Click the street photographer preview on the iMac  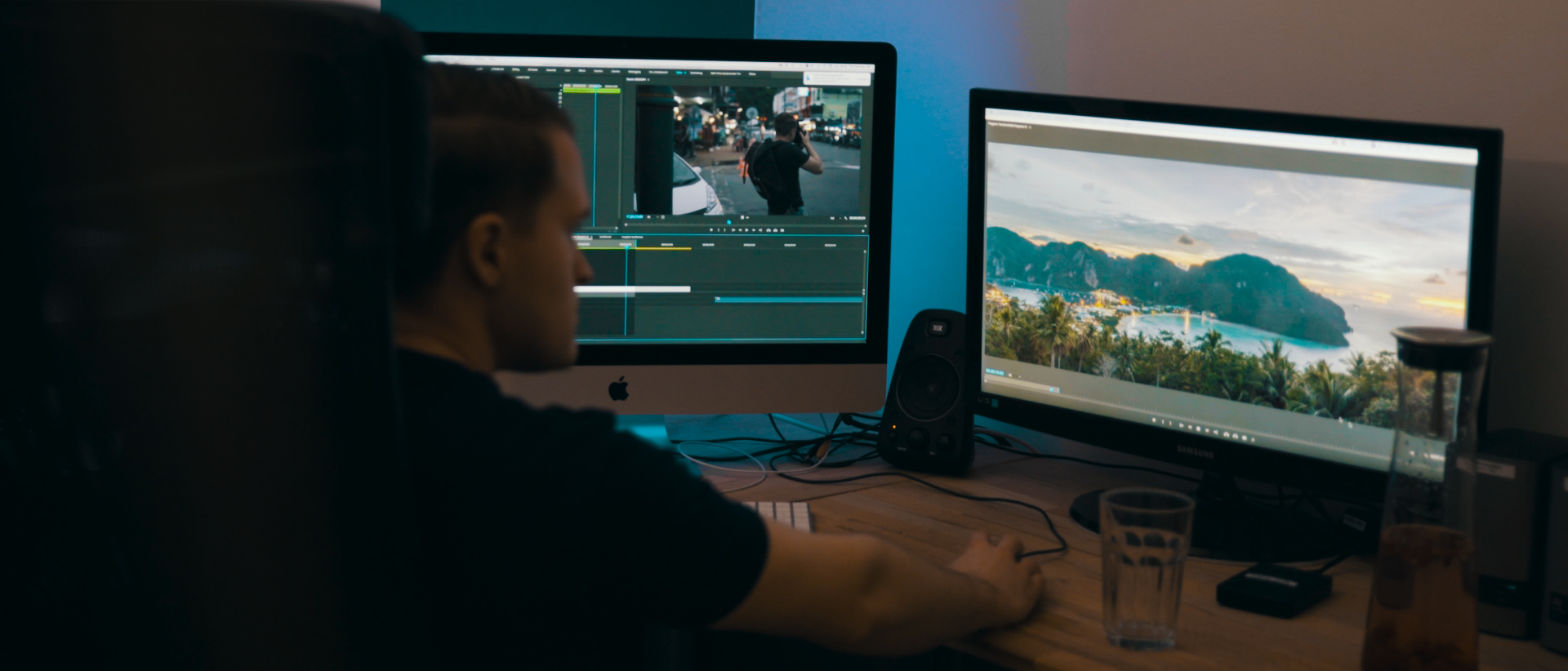749,150
